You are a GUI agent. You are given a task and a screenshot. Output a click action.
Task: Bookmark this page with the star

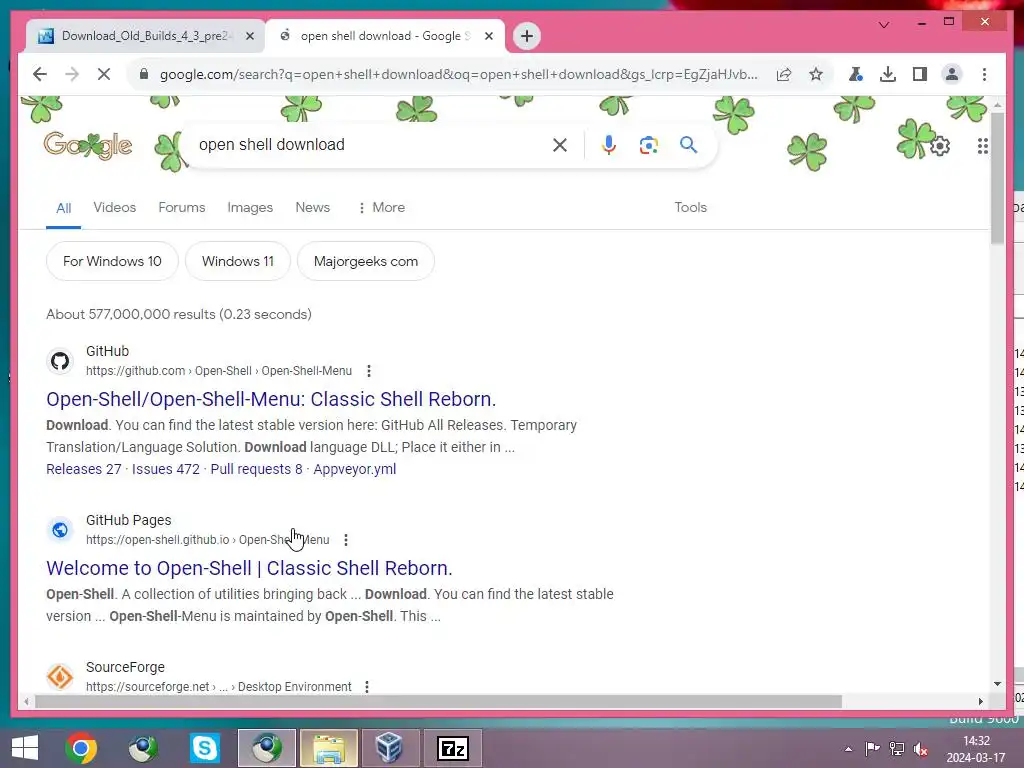point(816,74)
